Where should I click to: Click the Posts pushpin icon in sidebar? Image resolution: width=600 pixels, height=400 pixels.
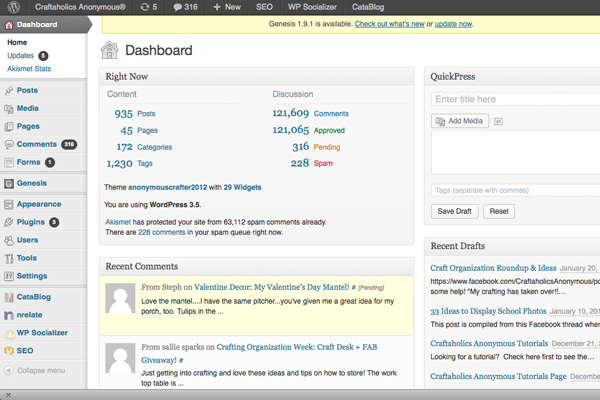click(9, 91)
